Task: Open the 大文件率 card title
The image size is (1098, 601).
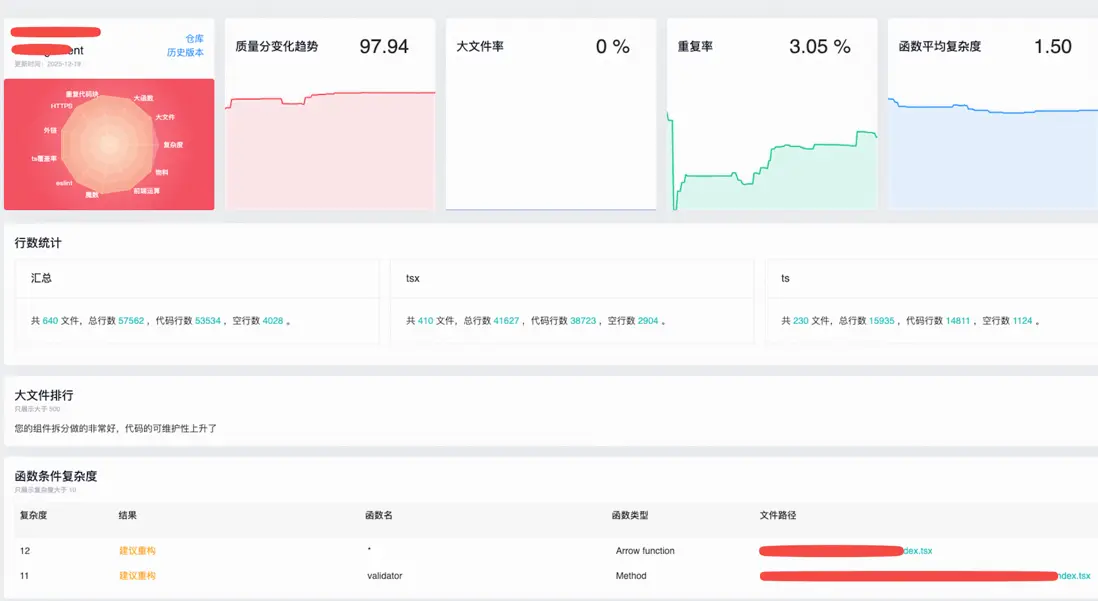Action: pos(480,46)
